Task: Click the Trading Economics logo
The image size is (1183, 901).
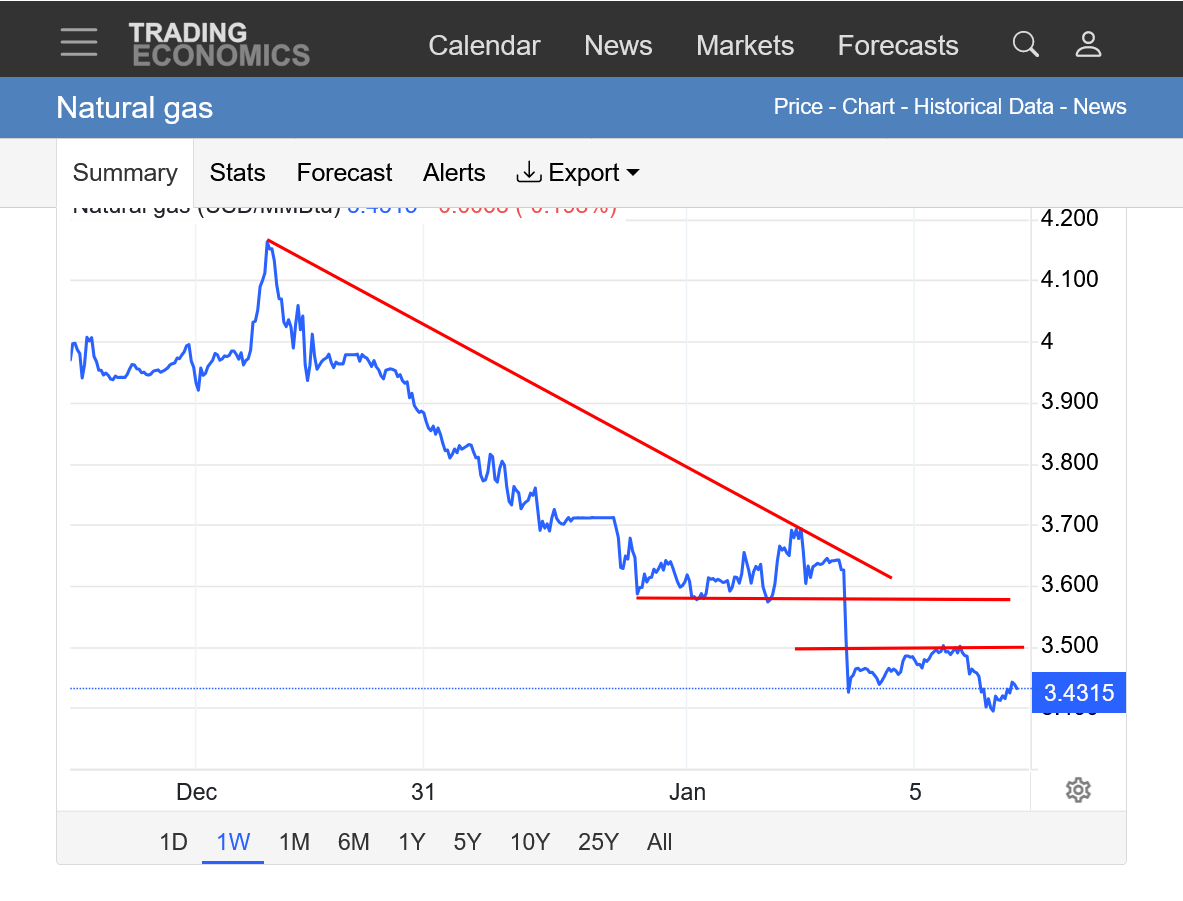Action: point(218,44)
